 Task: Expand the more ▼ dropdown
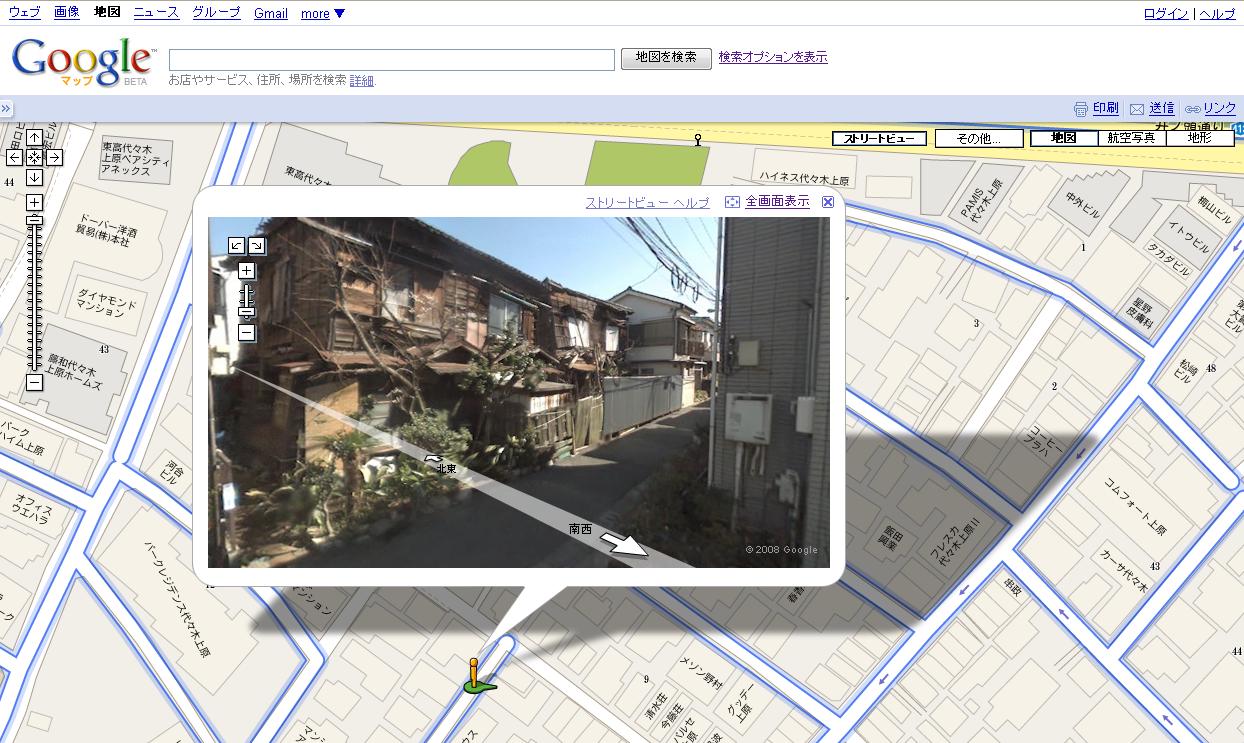tap(323, 14)
